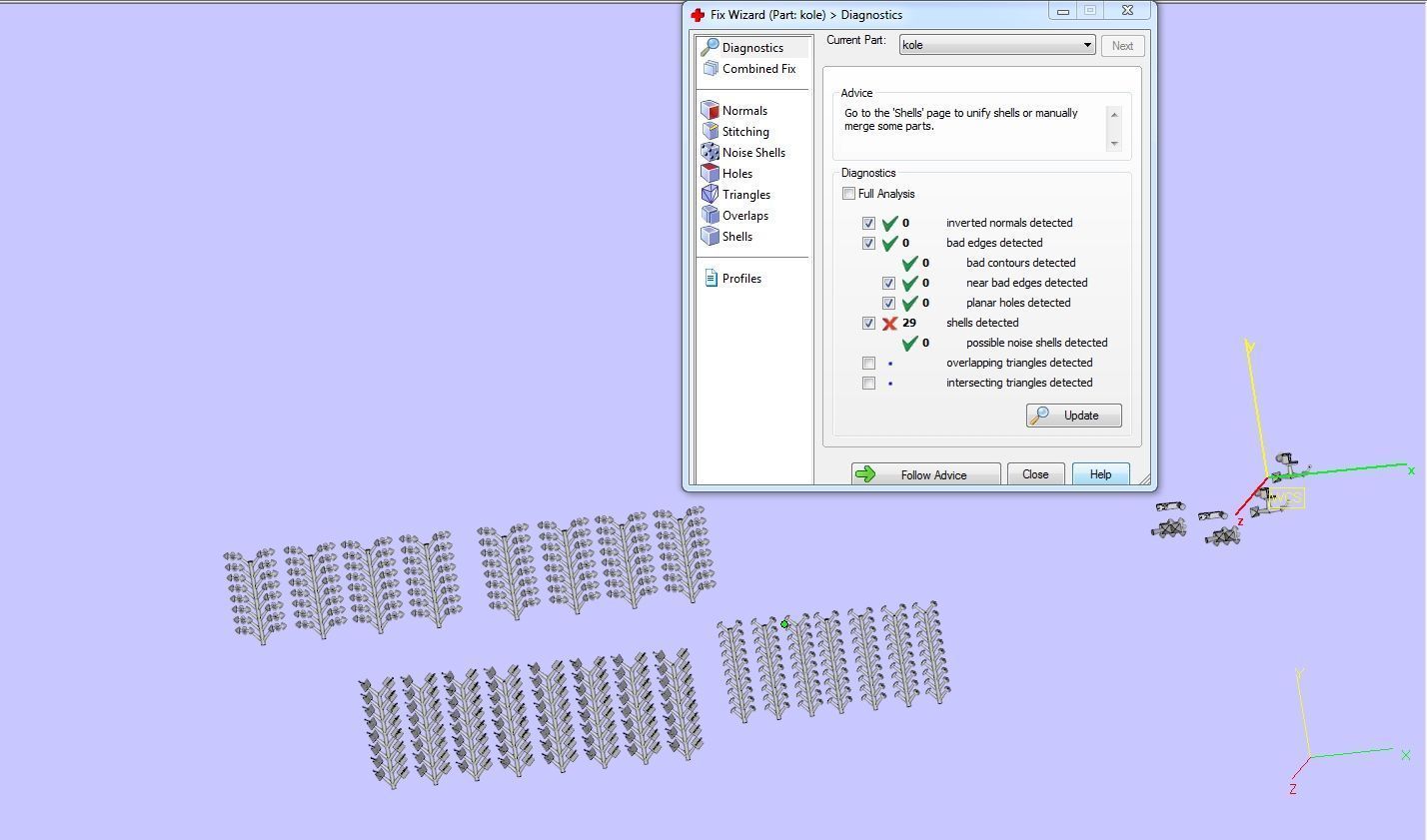This screenshot has width=1427, height=840.
Task: Go to the Noise Shells page
Action: coord(753,152)
